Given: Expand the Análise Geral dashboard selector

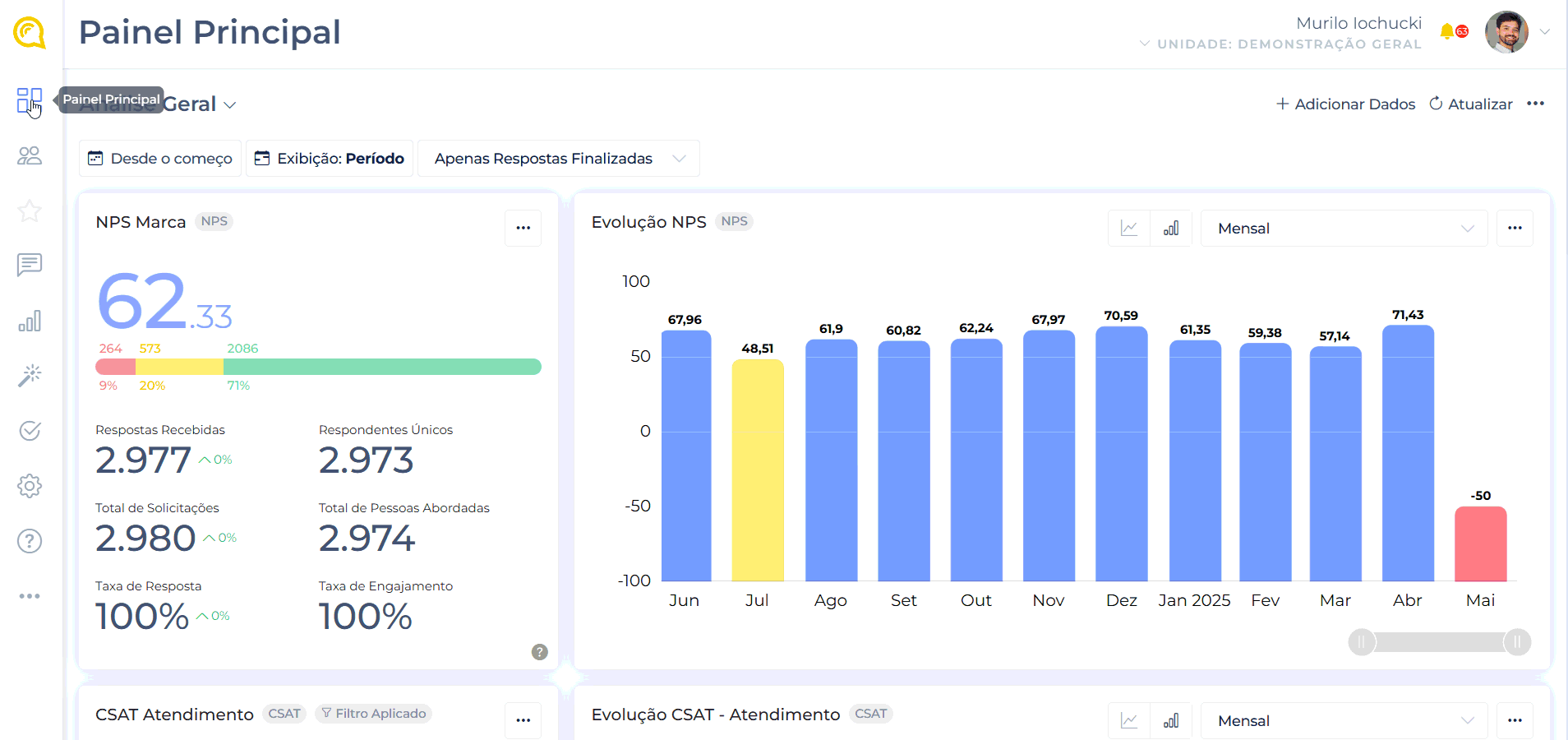Looking at the screenshot, I should tap(230, 105).
